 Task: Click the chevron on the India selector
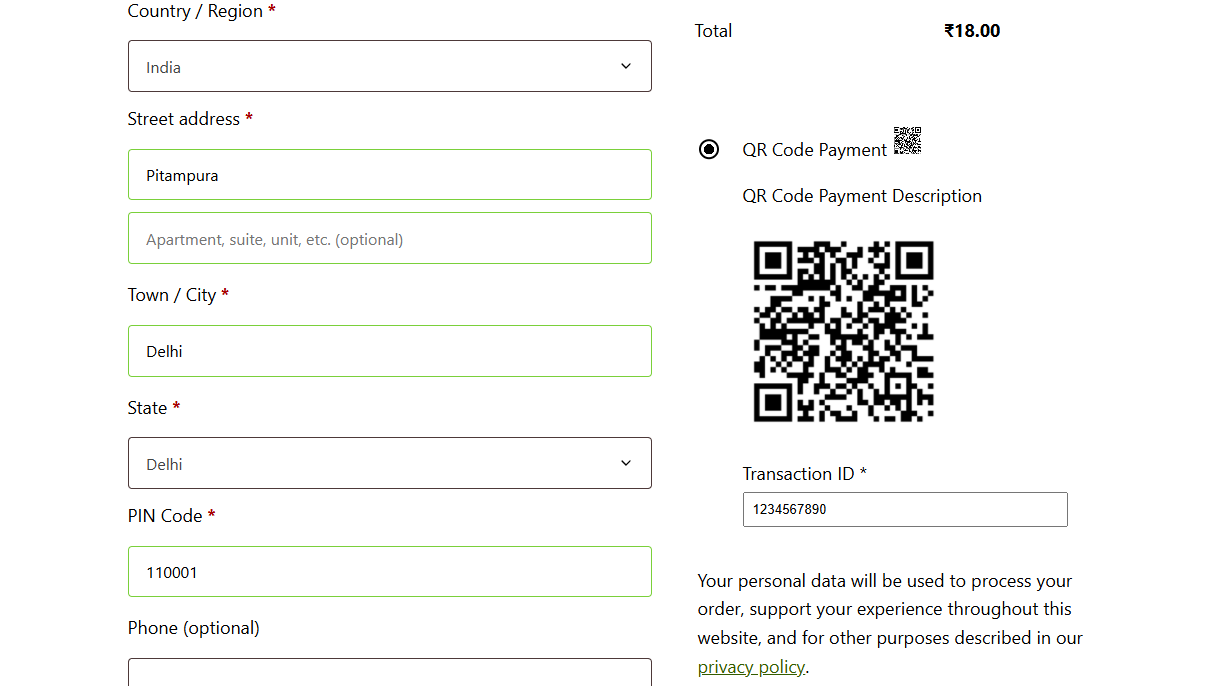[626, 65]
